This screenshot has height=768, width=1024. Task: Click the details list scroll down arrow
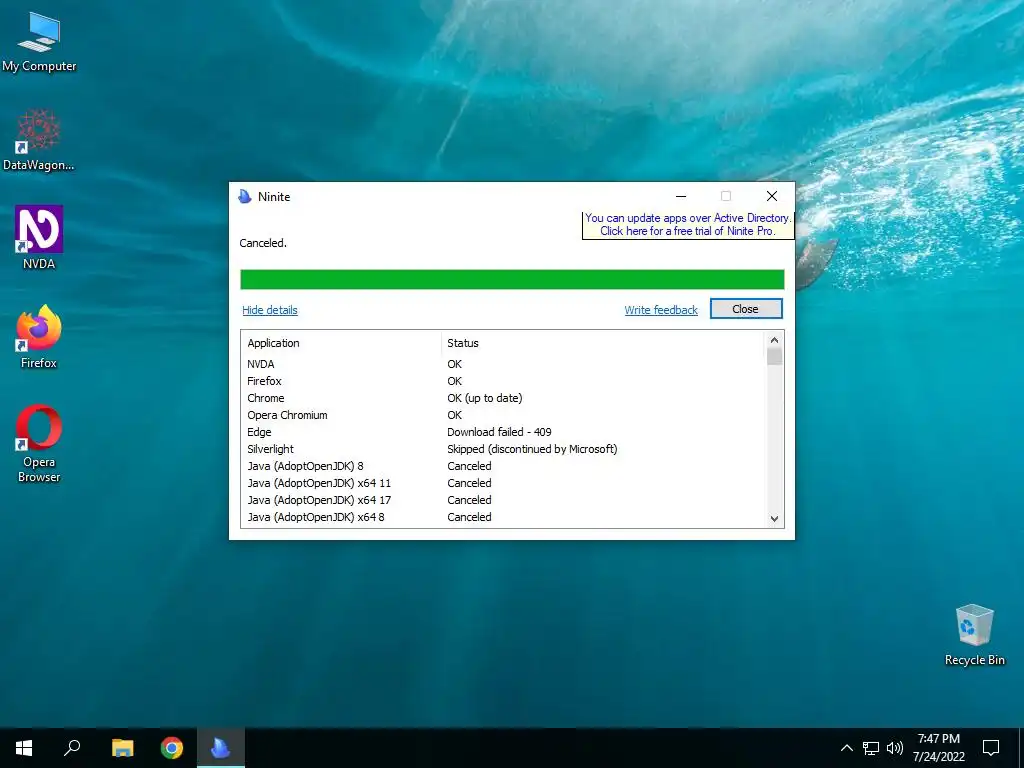pyautogui.click(x=775, y=519)
